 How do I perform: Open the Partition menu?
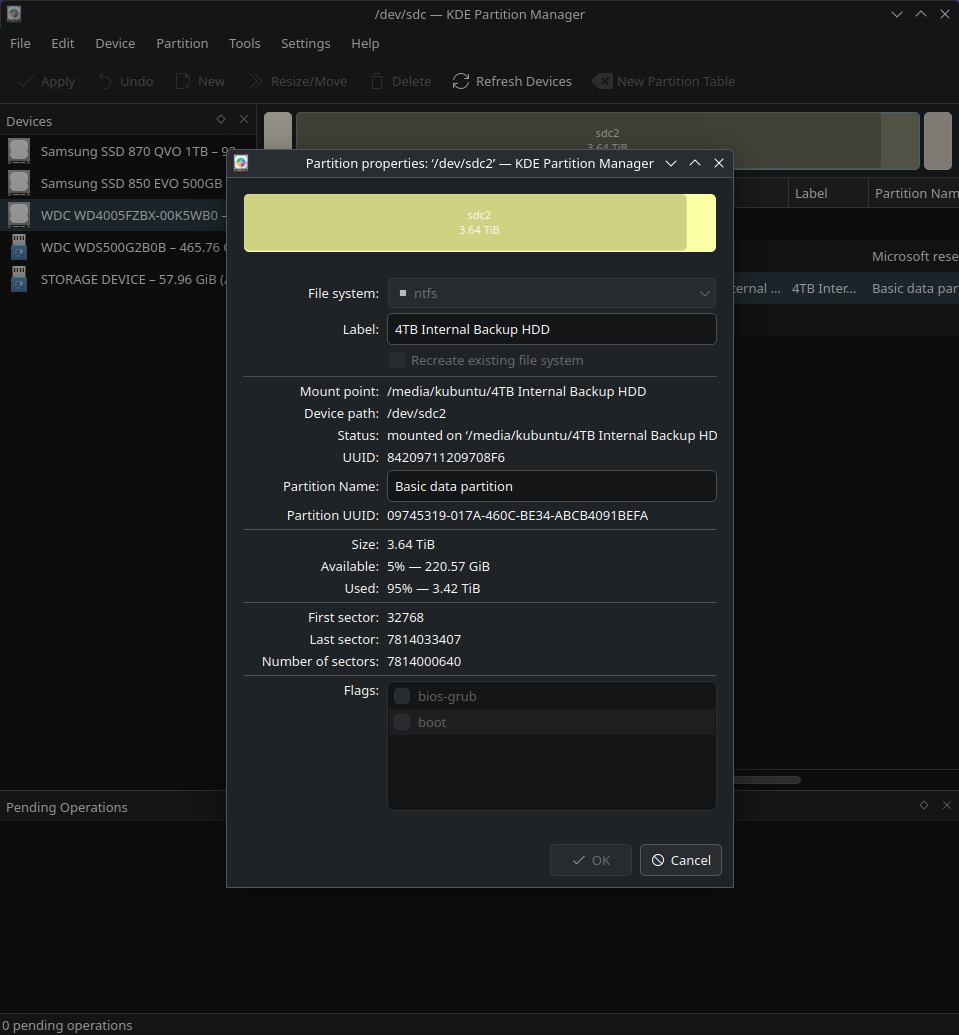(182, 44)
